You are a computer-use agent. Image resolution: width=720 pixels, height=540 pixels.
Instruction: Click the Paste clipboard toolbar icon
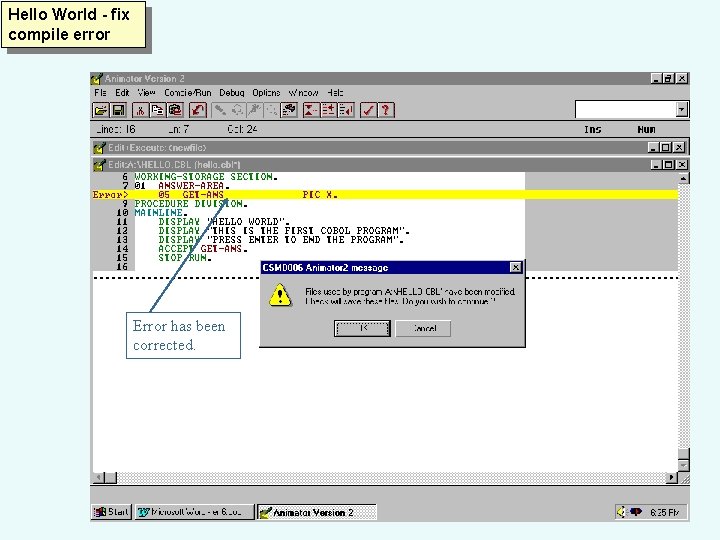click(175, 110)
